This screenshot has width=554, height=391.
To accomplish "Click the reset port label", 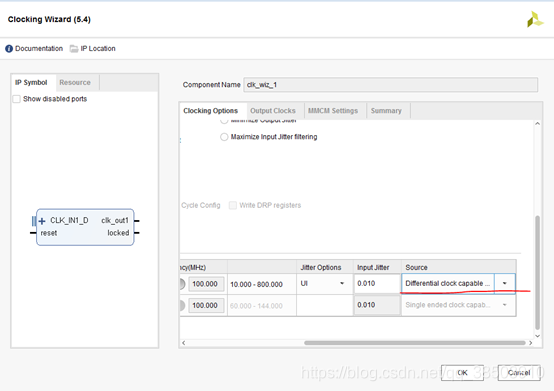I will click(49, 233).
